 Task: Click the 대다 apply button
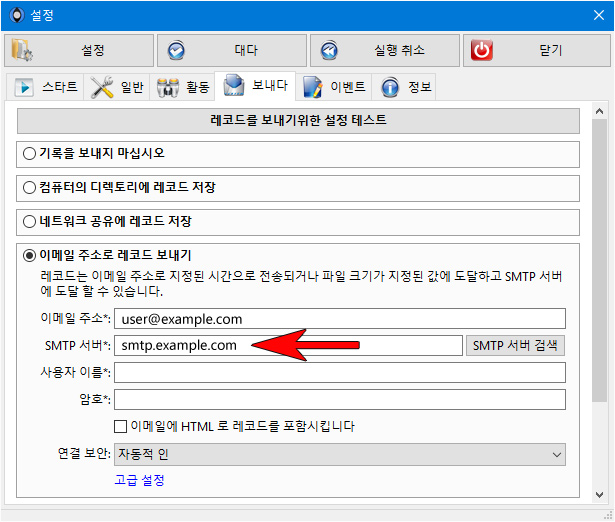[232, 50]
